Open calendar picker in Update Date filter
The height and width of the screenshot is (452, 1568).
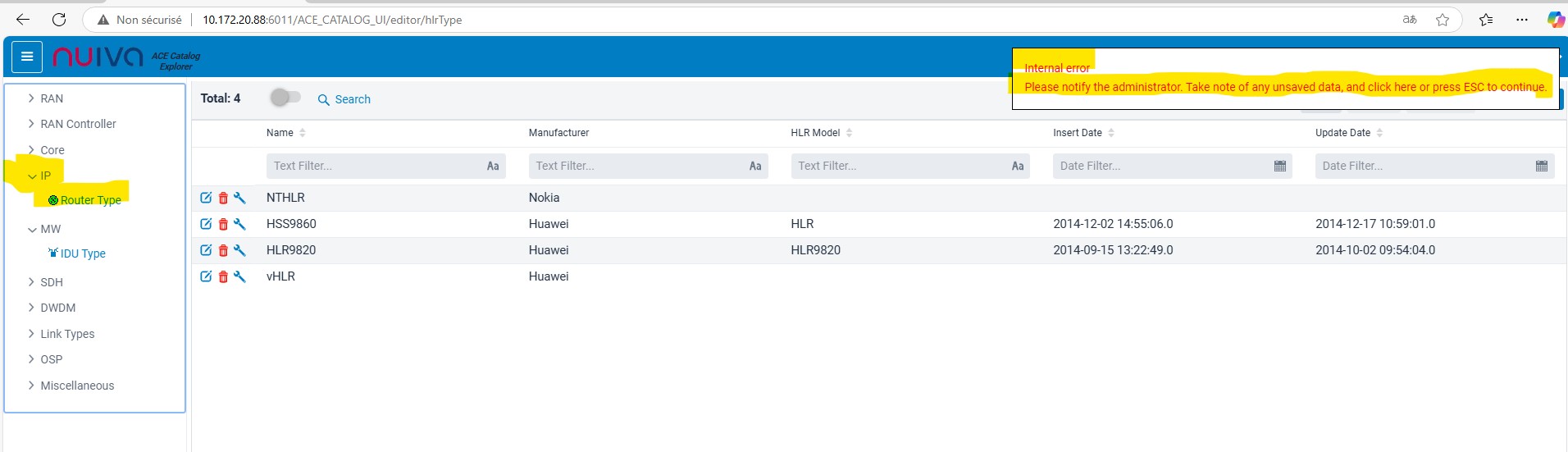pos(1541,167)
